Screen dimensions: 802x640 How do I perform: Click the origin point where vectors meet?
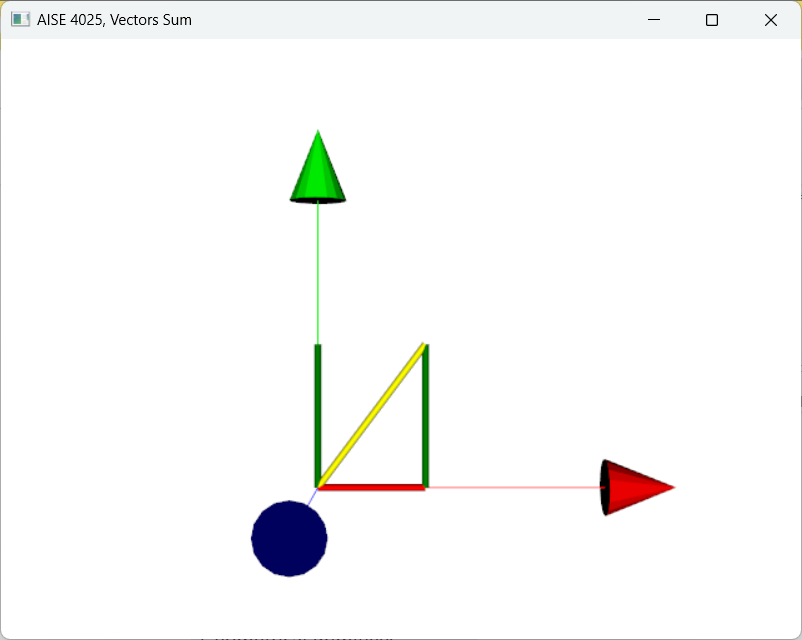click(317, 486)
